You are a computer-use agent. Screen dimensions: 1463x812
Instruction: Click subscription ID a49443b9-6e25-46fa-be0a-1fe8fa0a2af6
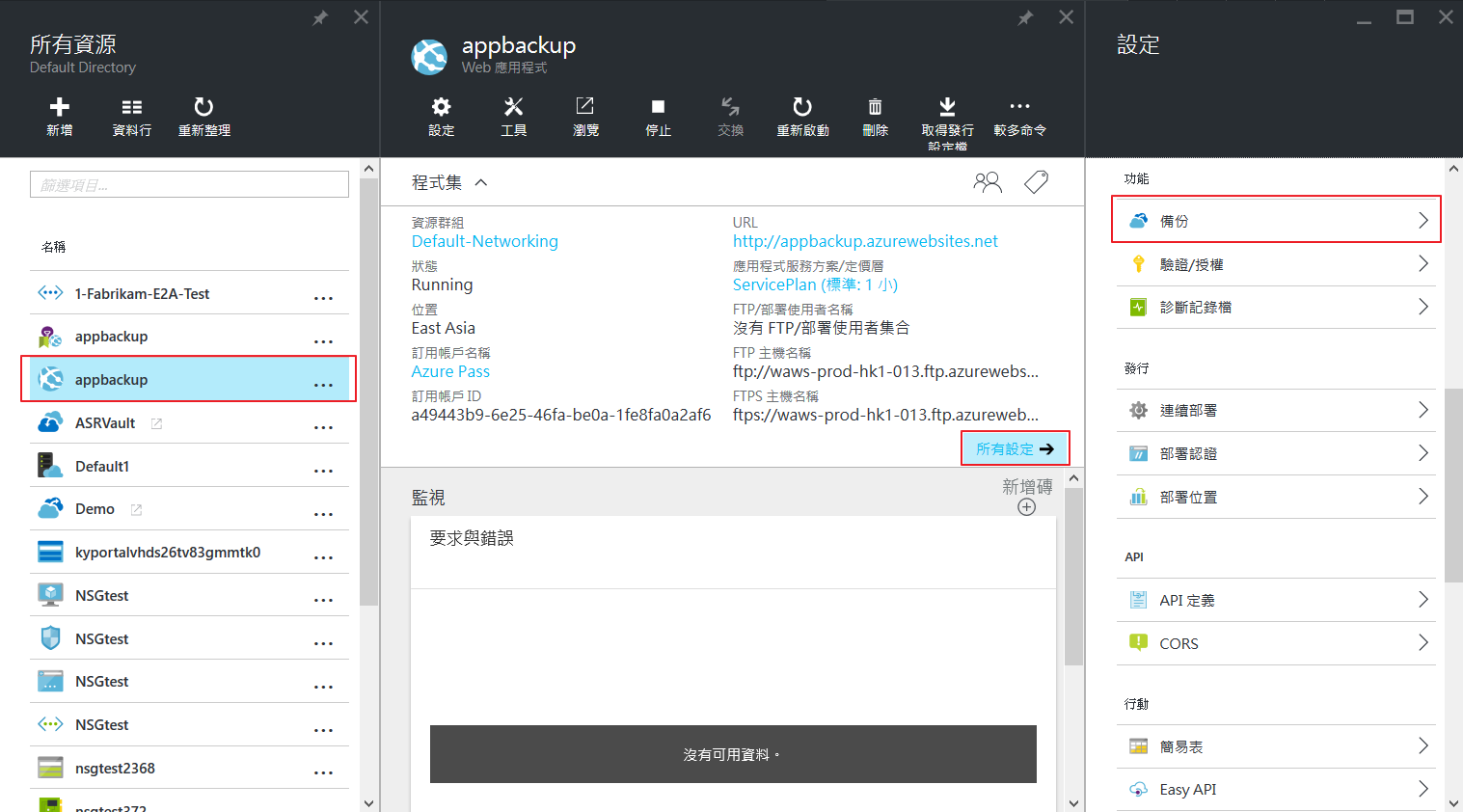(x=561, y=415)
